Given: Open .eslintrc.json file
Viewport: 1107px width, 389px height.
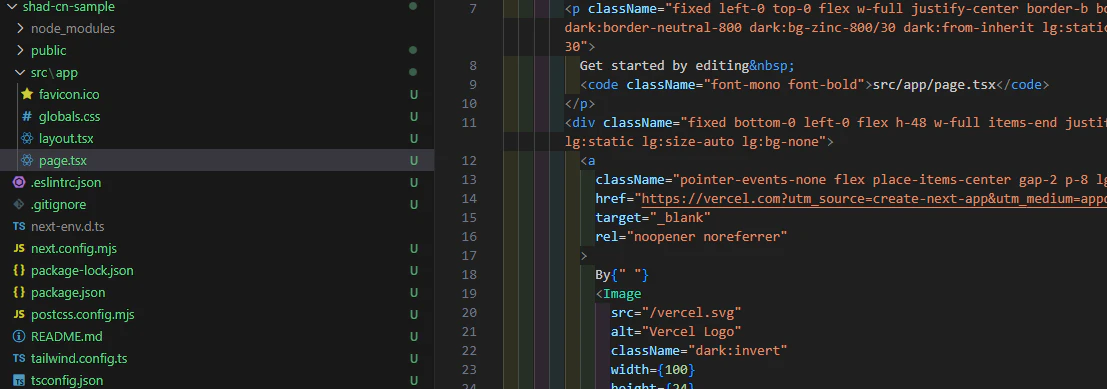Looking at the screenshot, I should point(66,182).
